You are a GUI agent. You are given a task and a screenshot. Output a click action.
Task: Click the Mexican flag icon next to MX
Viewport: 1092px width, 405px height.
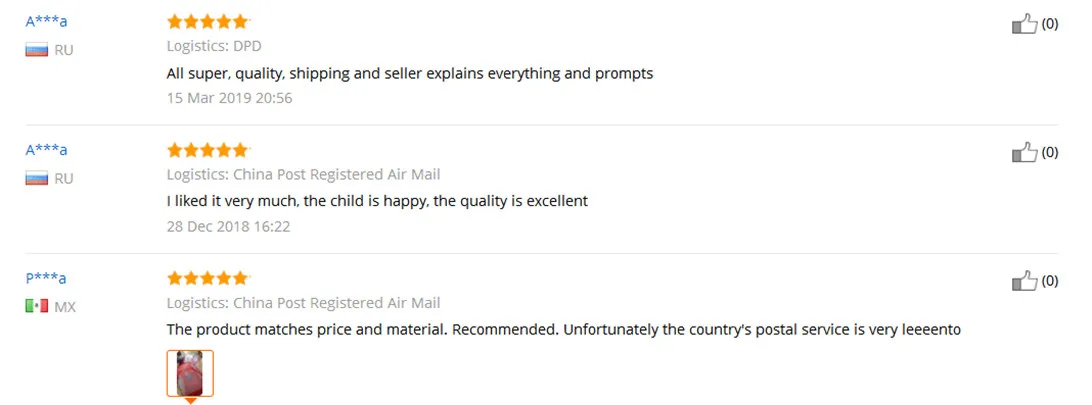click(37, 306)
